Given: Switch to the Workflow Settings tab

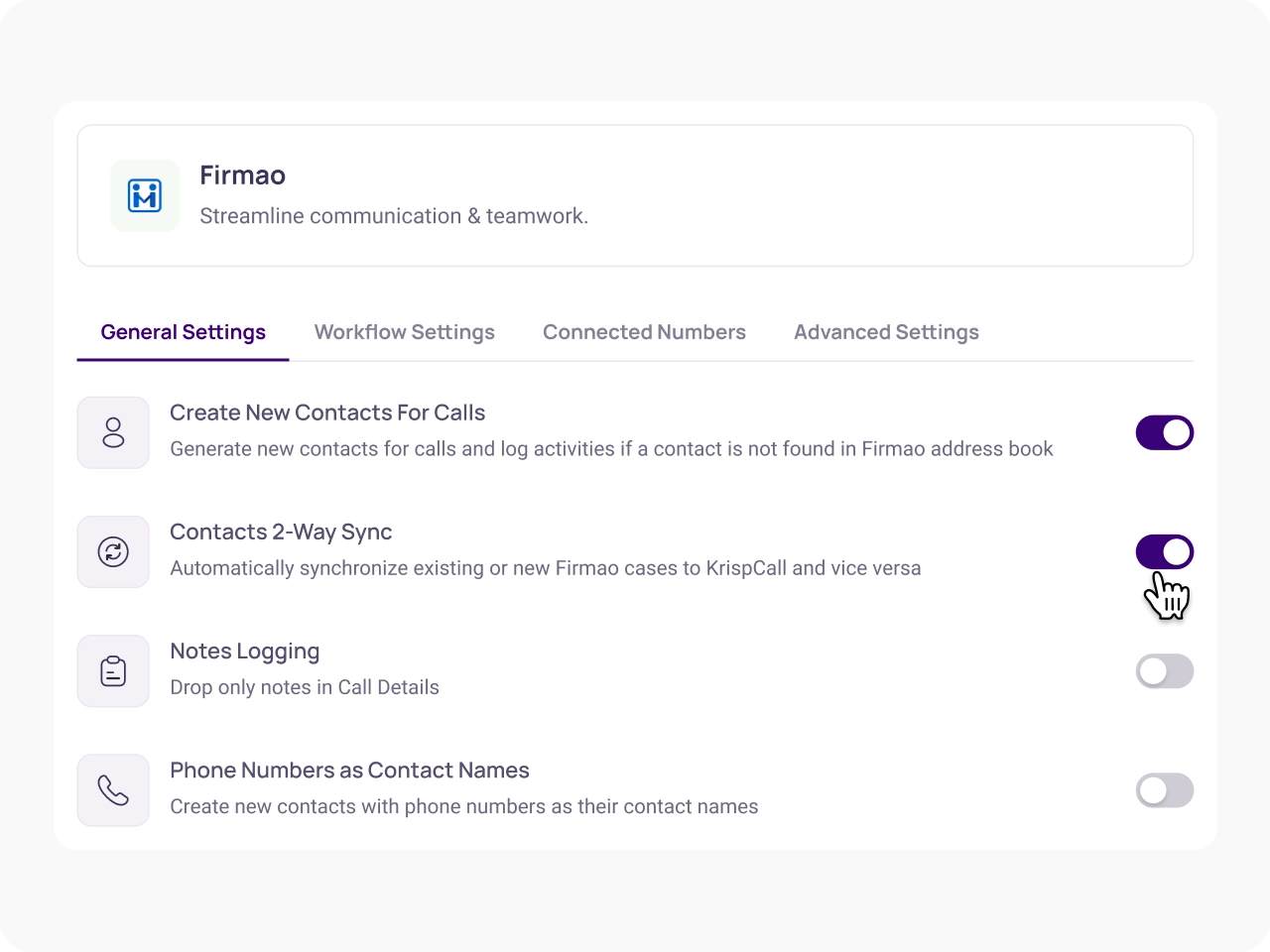Looking at the screenshot, I should coord(405,332).
